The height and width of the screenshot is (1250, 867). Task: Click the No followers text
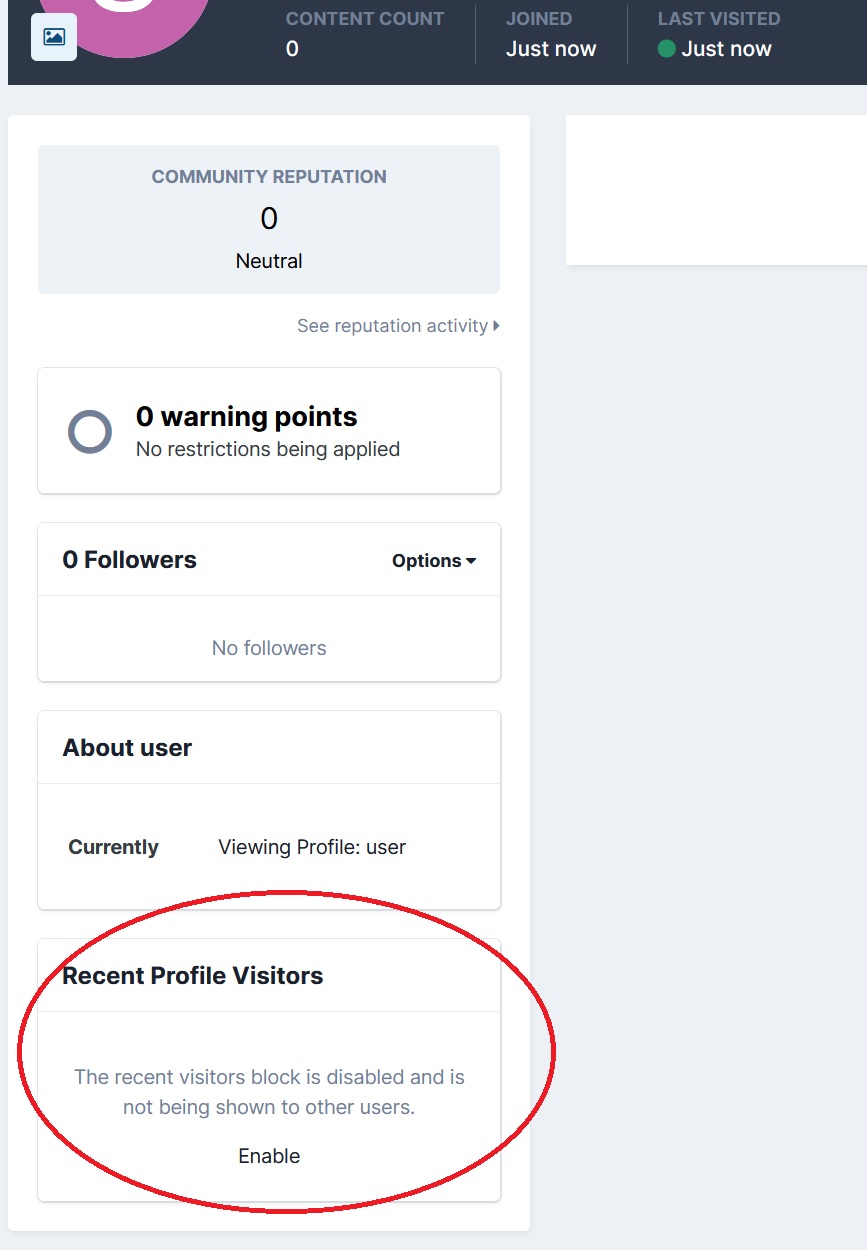269,648
